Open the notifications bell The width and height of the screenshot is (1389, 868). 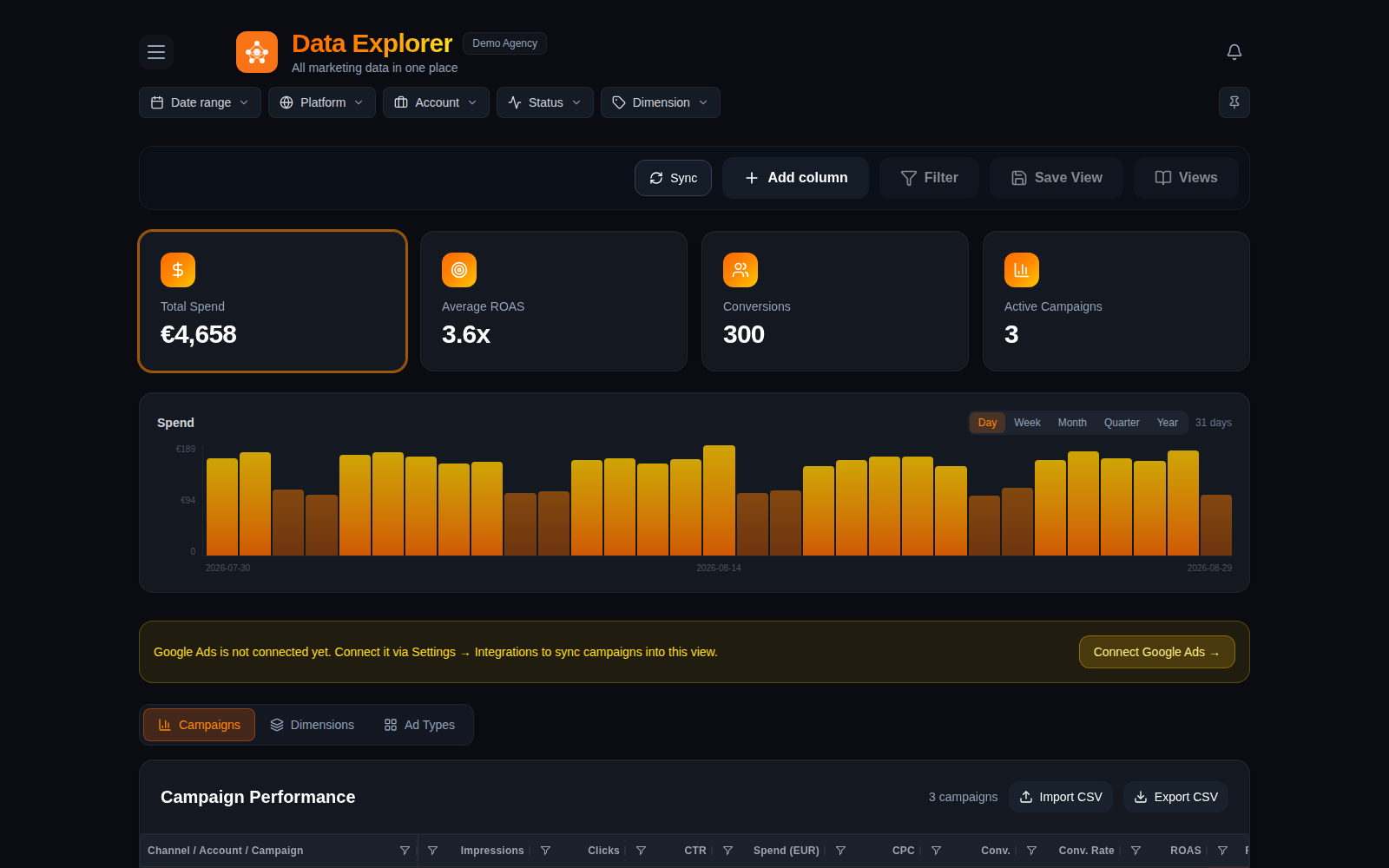point(1234,52)
